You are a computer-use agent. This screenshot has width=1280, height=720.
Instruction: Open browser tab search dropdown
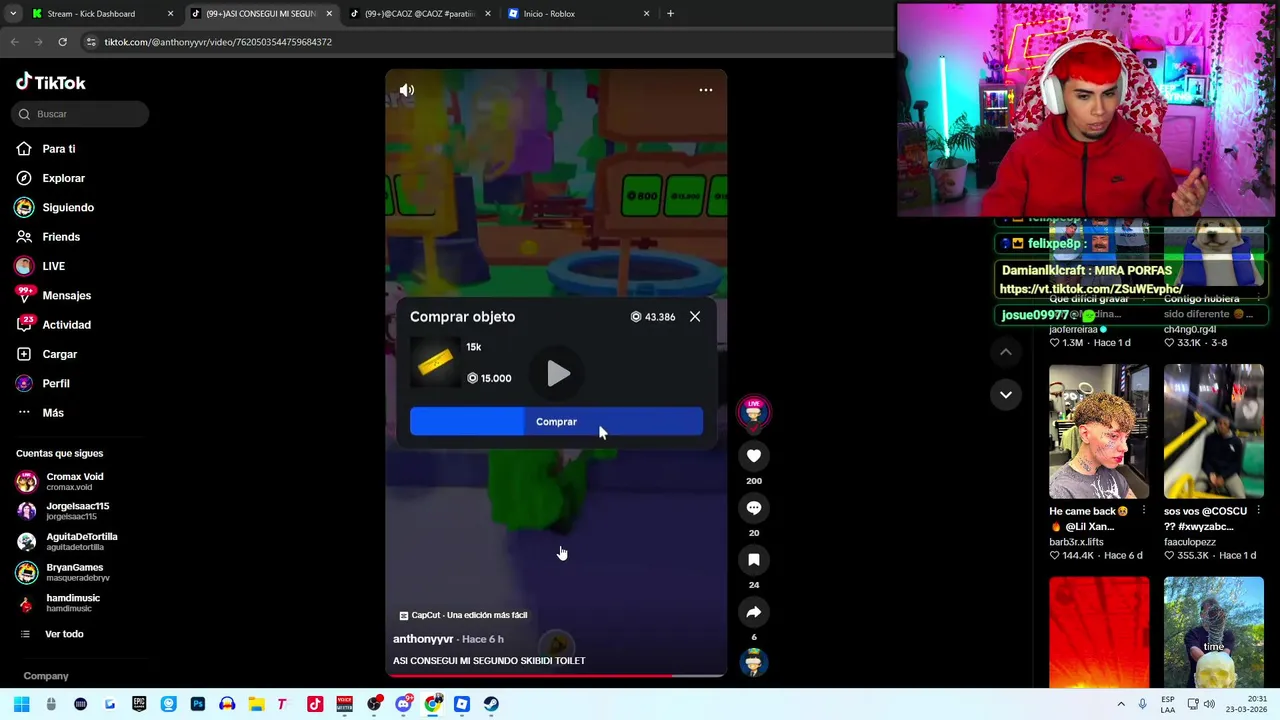pos(12,14)
